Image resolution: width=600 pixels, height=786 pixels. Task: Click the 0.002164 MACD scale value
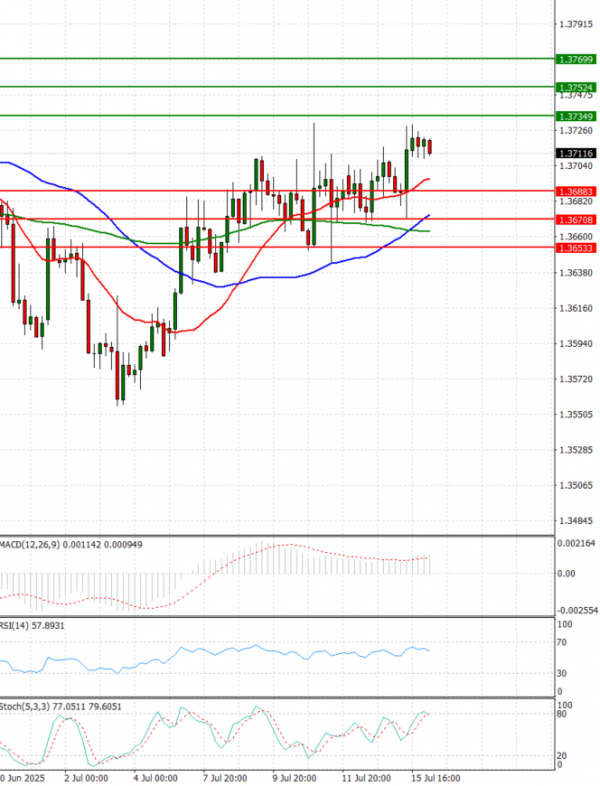[x=577, y=543]
